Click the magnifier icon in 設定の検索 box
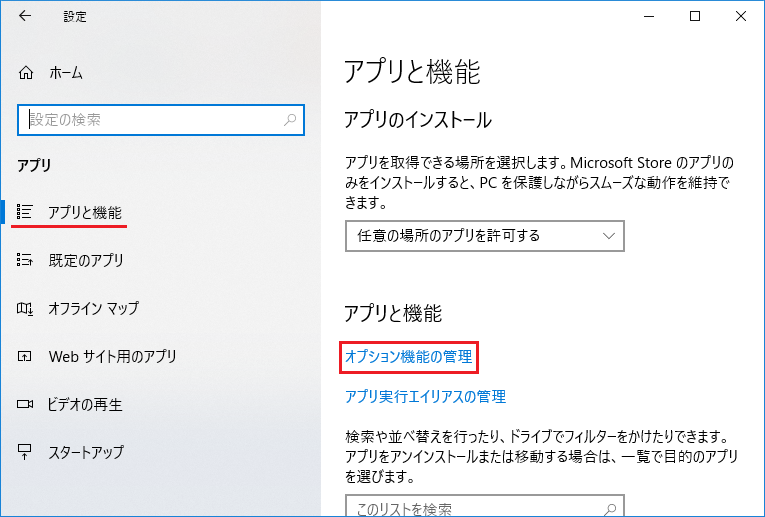Image resolution: width=765 pixels, height=517 pixels. [x=290, y=120]
